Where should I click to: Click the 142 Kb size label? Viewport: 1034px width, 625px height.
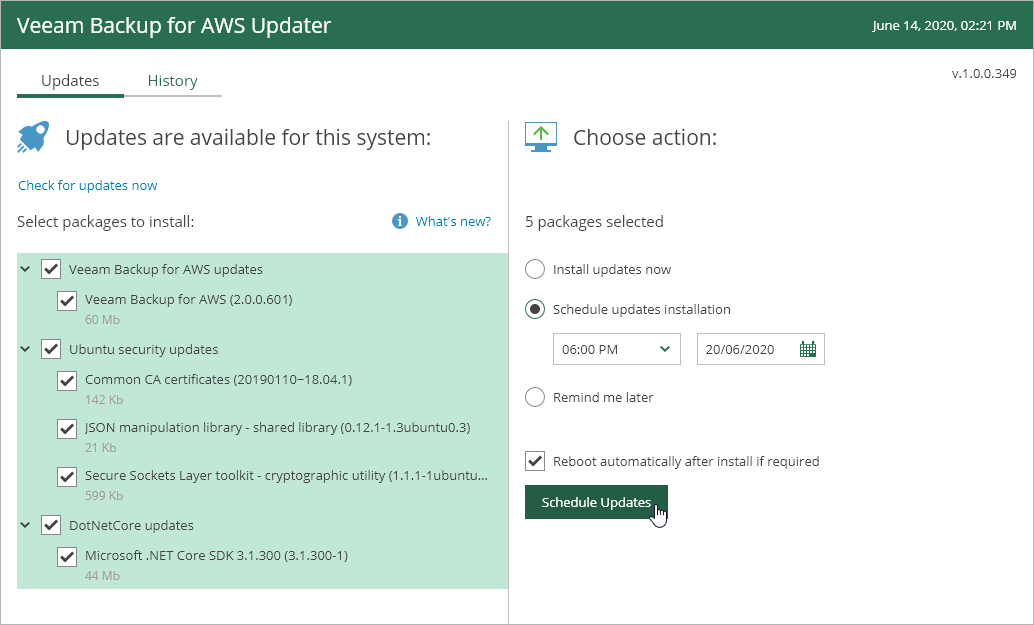104,400
